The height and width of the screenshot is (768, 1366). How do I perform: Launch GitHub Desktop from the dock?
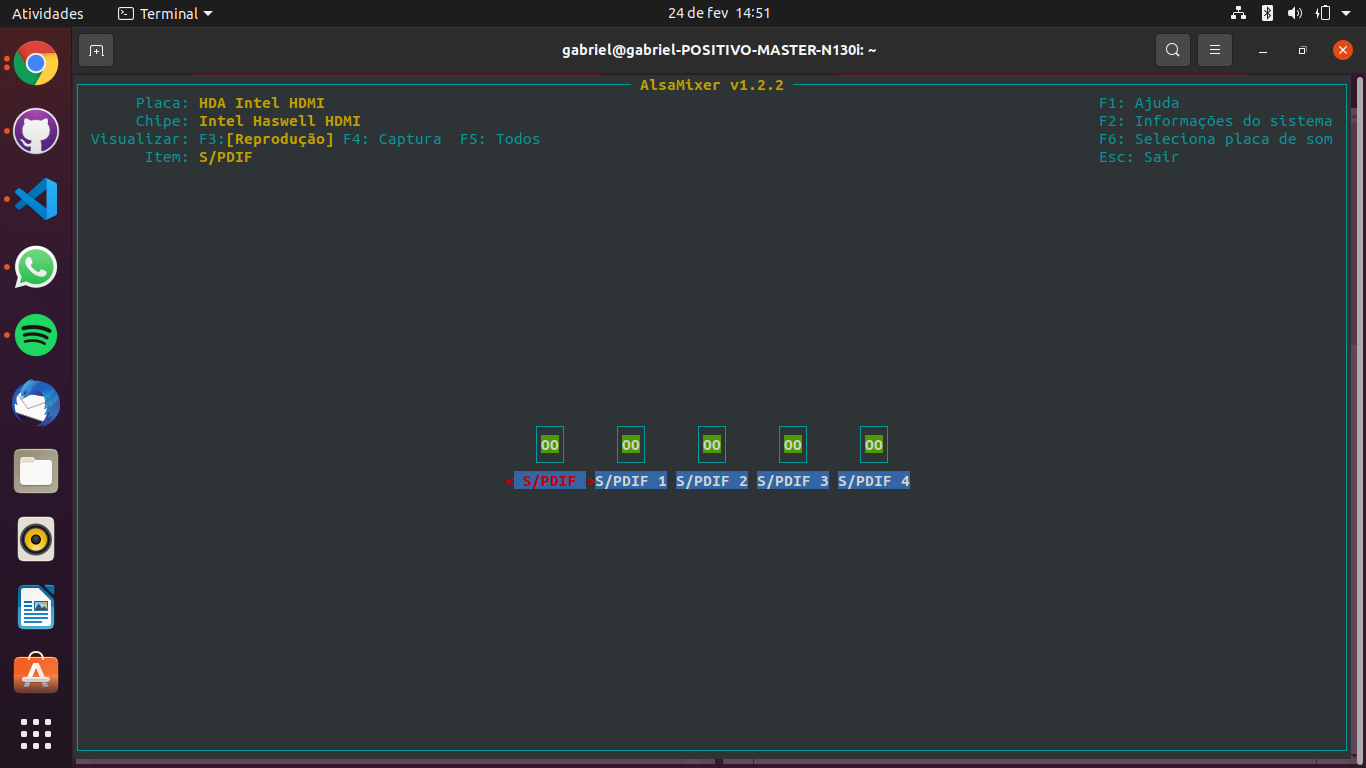(36, 132)
